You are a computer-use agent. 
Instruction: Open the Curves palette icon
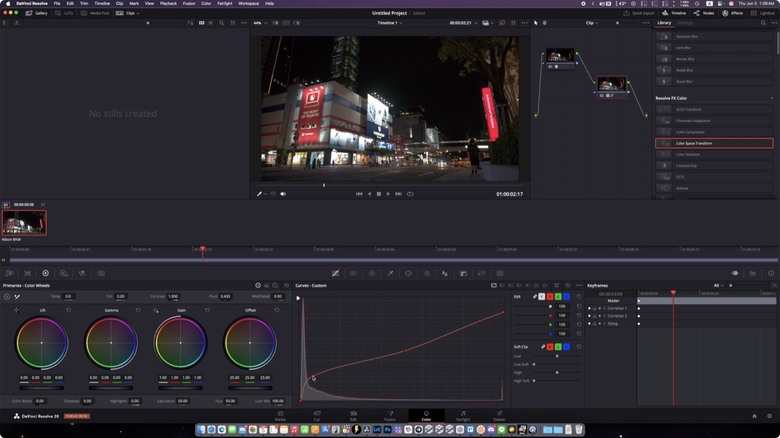(x=335, y=273)
